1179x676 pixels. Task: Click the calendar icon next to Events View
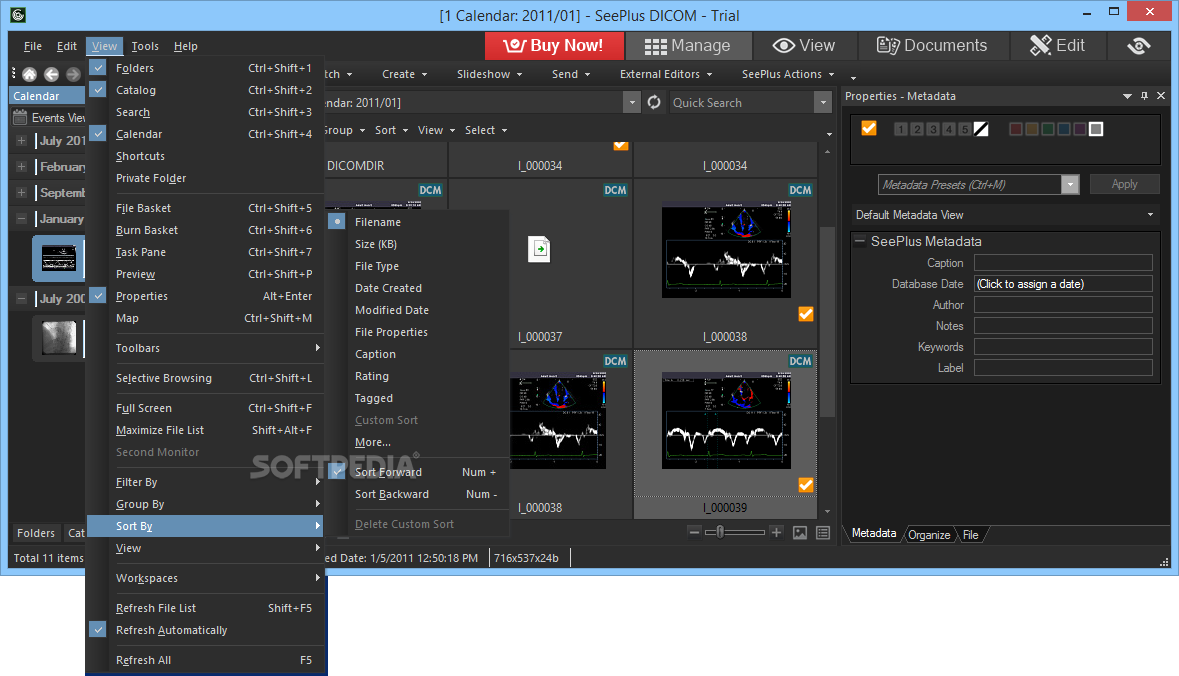[x=20, y=117]
